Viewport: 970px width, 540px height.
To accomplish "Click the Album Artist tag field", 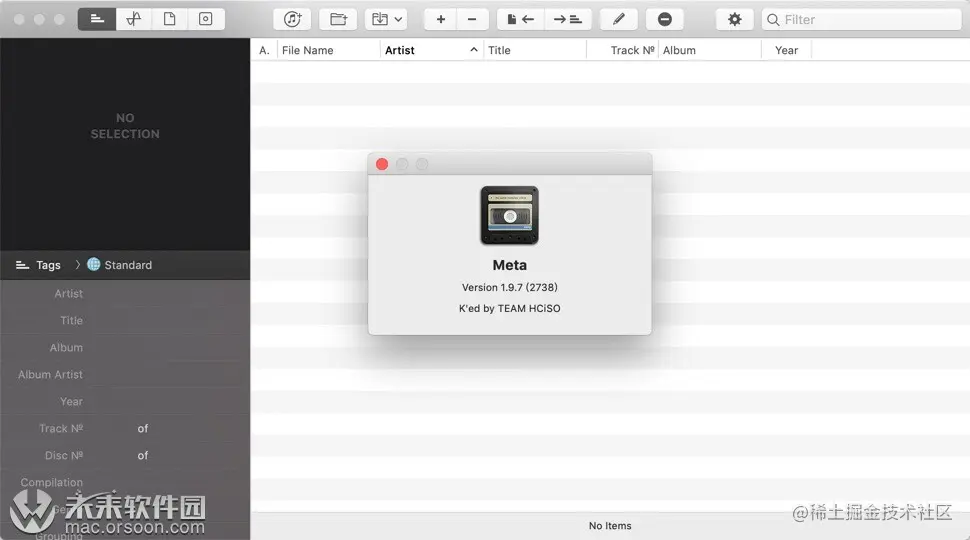I will click(x=167, y=374).
